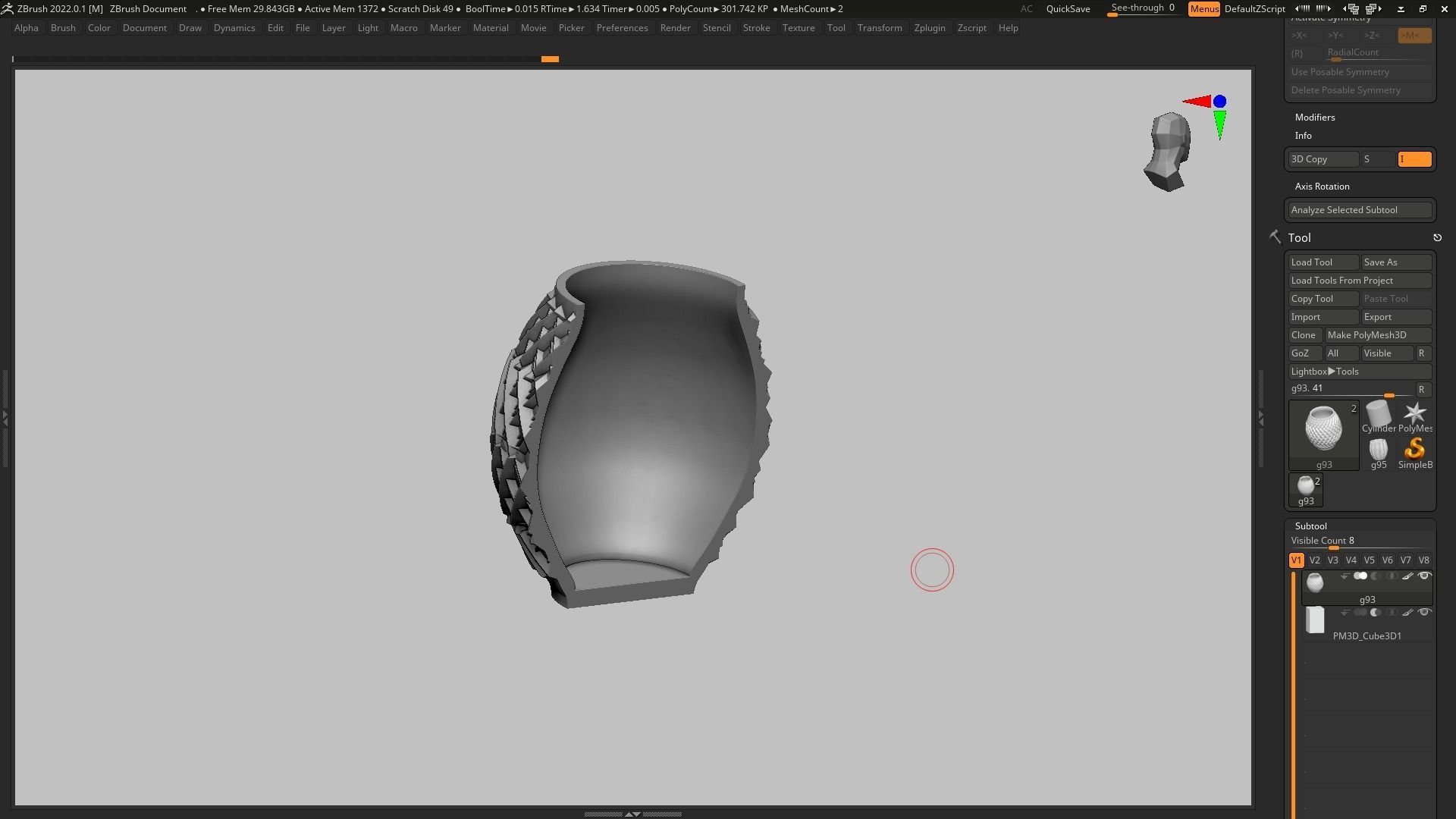Image resolution: width=1456 pixels, height=819 pixels.
Task: Select the SimpleBrush tool icon
Action: click(1415, 453)
